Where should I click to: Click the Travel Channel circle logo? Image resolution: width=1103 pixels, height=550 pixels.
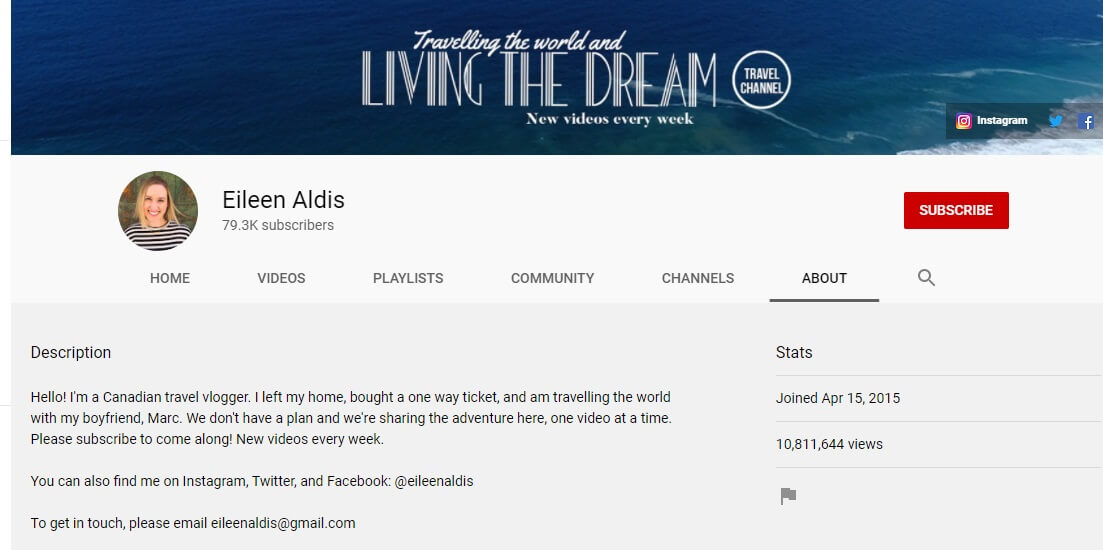761,79
